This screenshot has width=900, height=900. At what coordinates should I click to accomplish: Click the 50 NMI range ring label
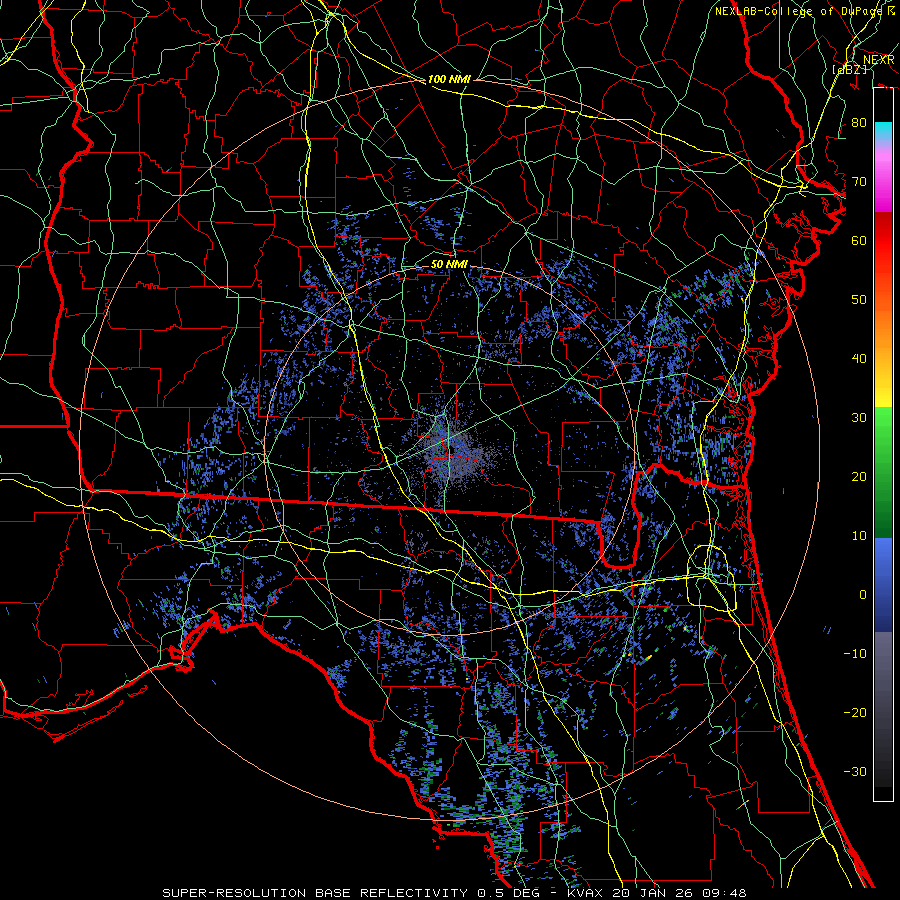pyautogui.click(x=449, y=265)
